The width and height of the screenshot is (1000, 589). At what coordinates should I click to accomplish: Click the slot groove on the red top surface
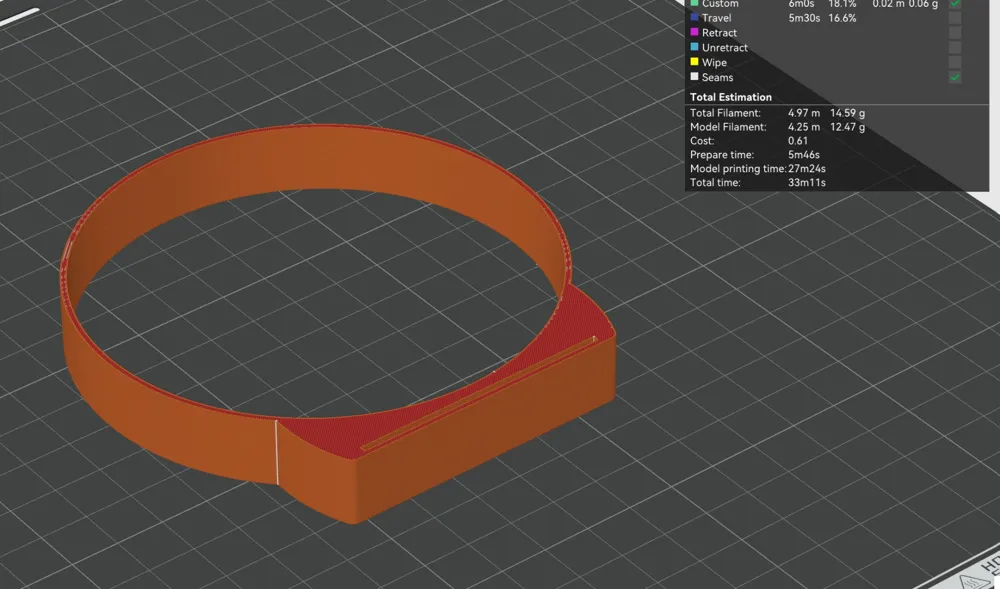(478, 393)
